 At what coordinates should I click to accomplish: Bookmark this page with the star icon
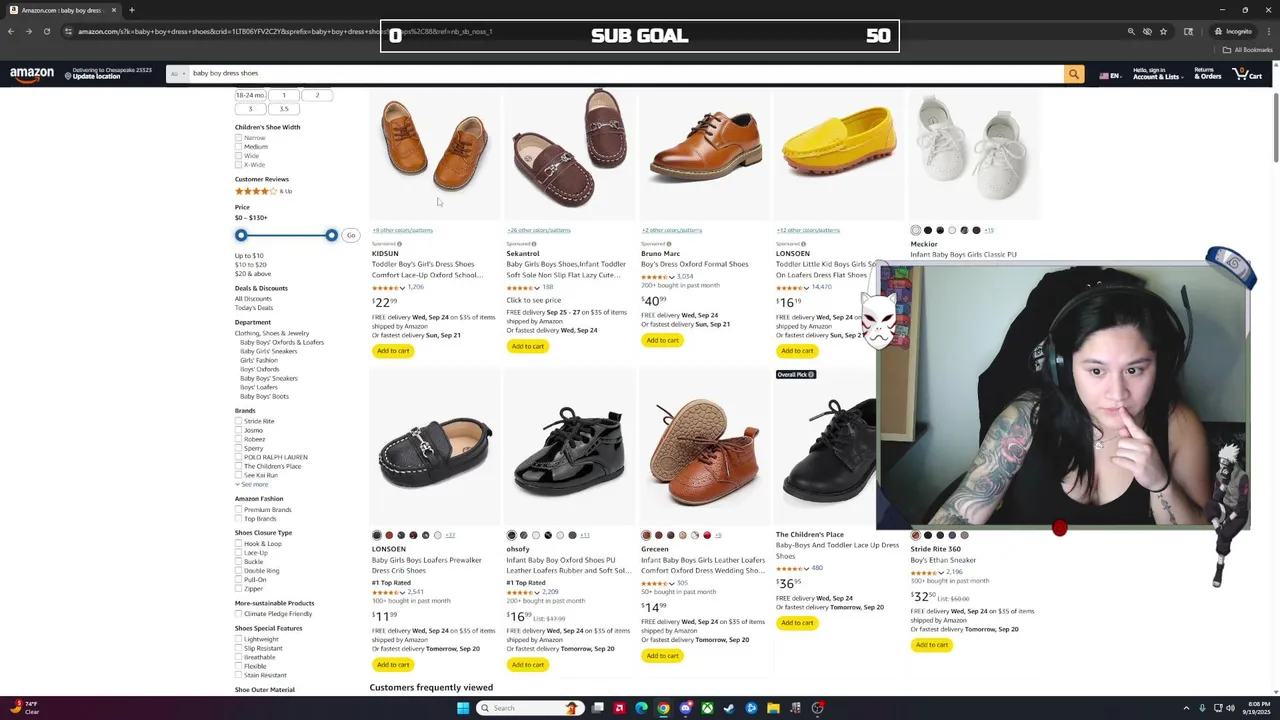pos(1163,31)
